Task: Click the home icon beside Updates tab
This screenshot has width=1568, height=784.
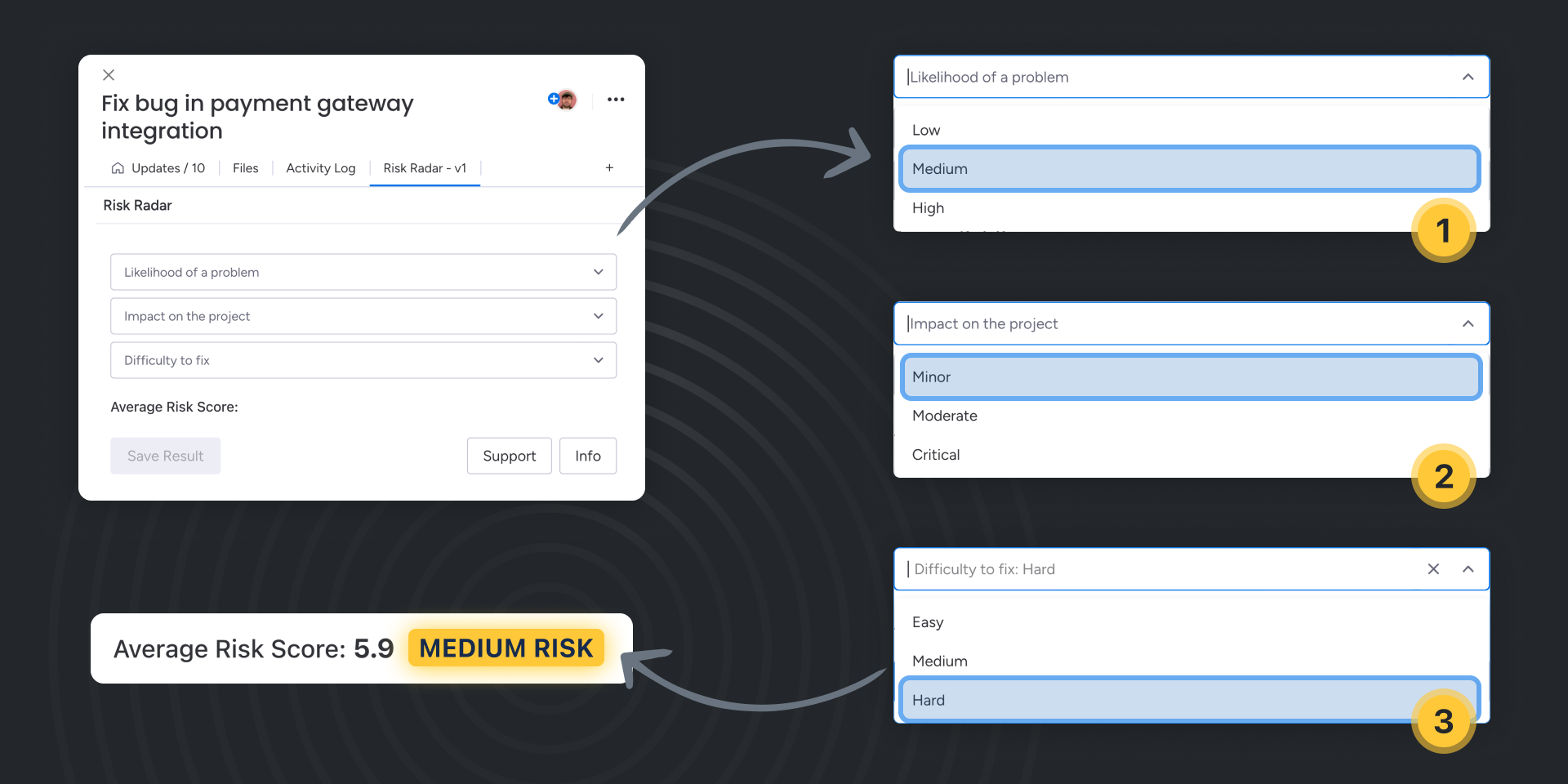Action: click(118, 168)
